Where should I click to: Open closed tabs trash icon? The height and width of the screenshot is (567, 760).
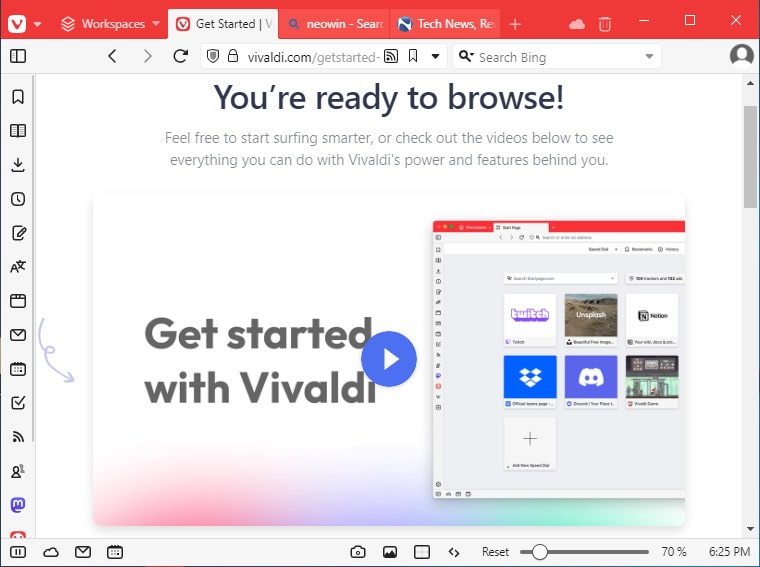604,24
